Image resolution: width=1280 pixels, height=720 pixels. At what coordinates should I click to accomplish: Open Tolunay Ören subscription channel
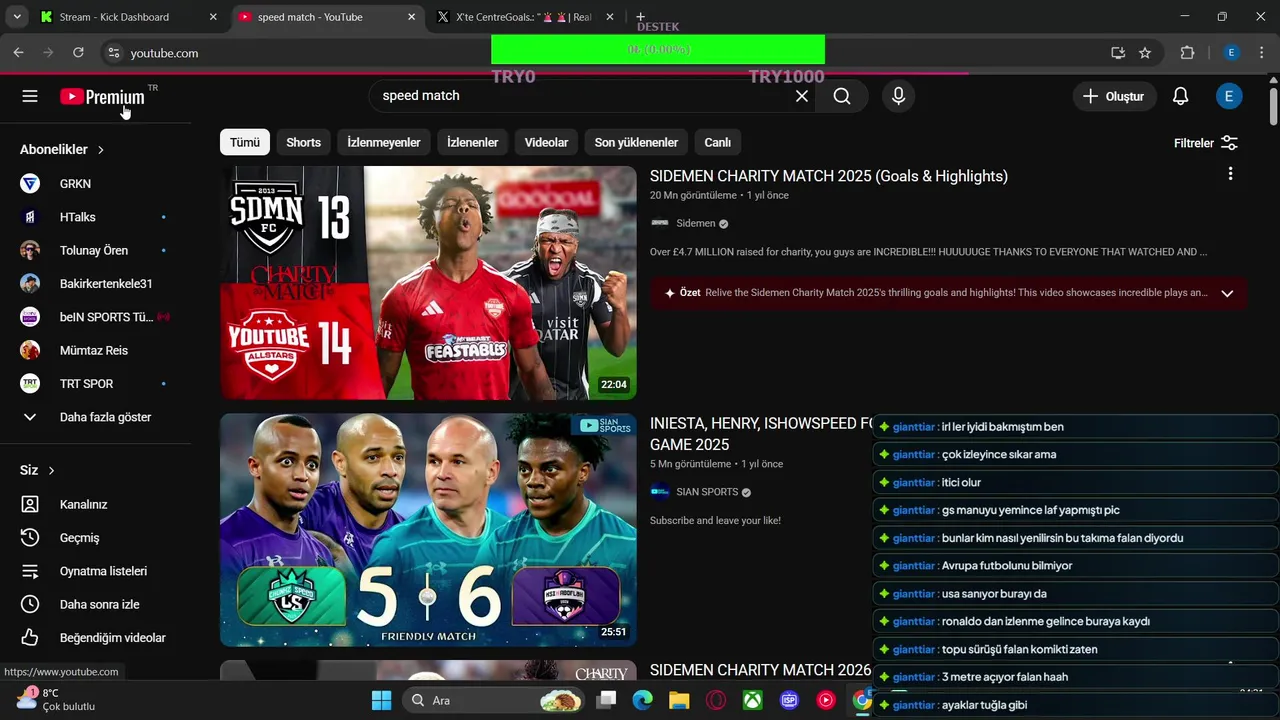pos(95,250)
